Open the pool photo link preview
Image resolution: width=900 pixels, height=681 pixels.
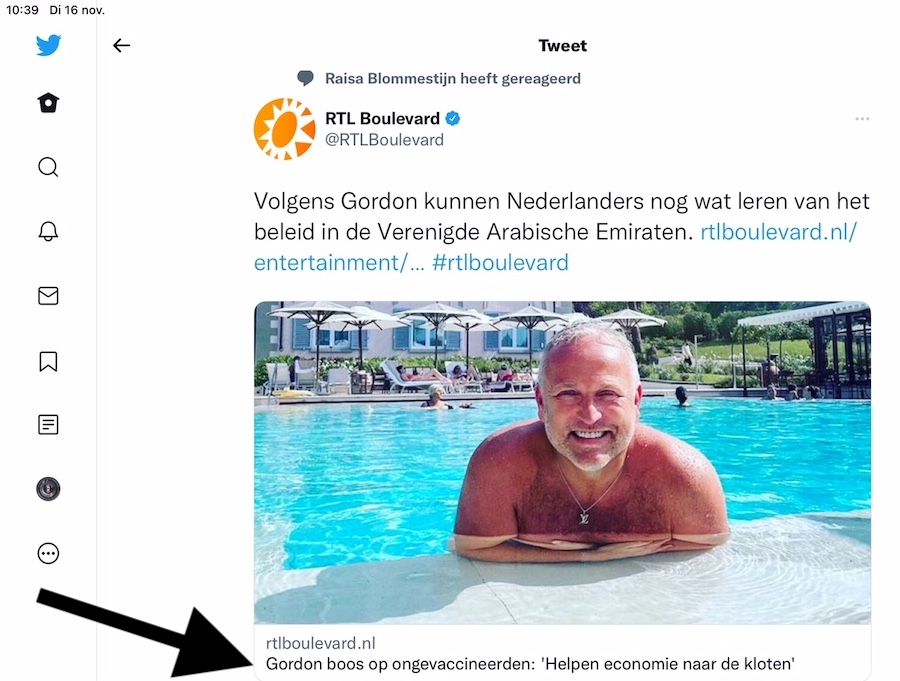pyautogui.click(x=562, y=463)
